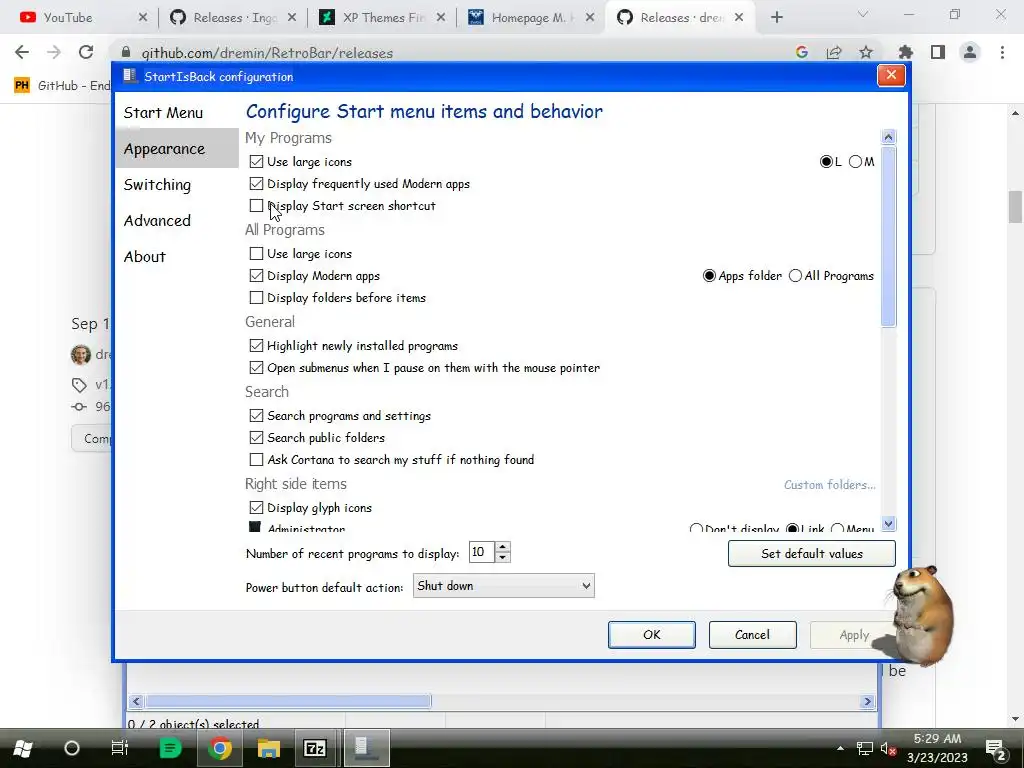Toggle Open submenus on mouse pause
Viewport: 1024px width, 768px height.
pyautogui.click(x=256, y=368)
